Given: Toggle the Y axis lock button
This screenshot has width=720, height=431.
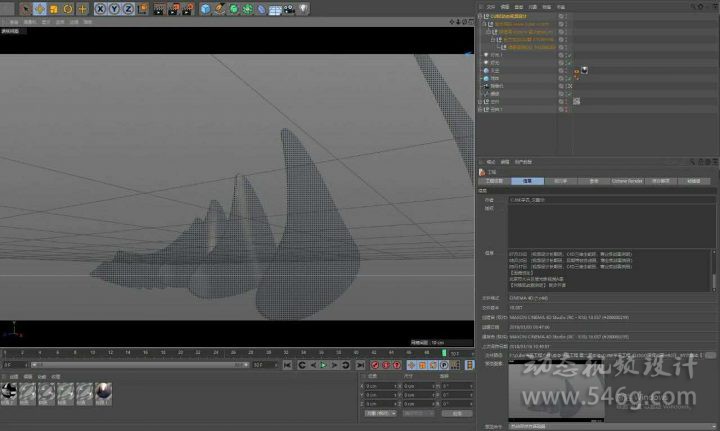Looking at the screenshot, I should click(x=114, y=9).
